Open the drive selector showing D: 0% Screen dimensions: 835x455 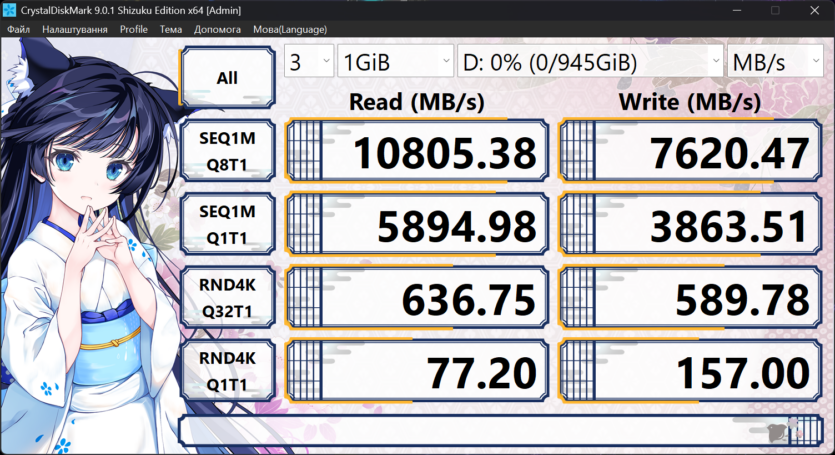pos(590,62)
